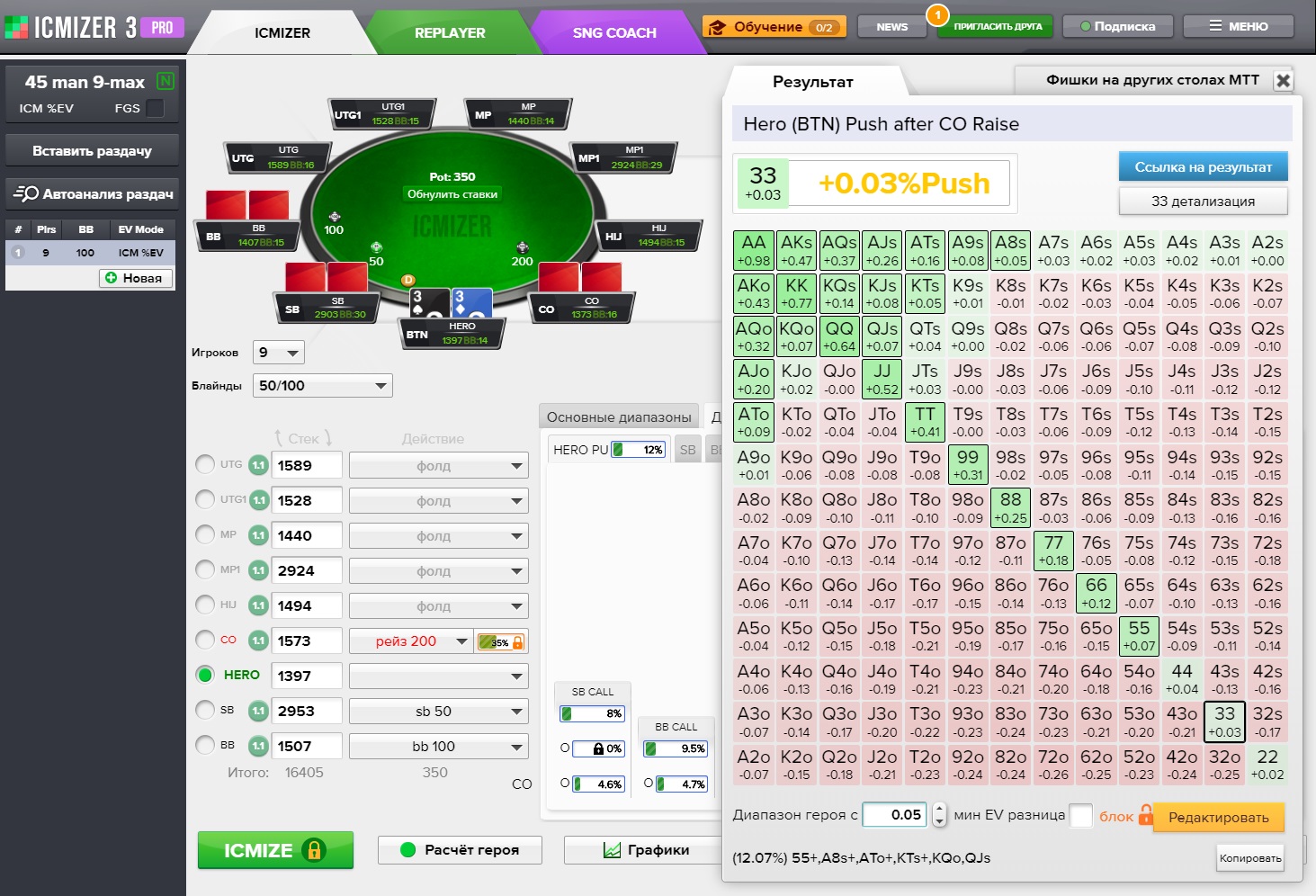
Task: Click the min EV difference 0.05 field
Action: coord(894,814)
